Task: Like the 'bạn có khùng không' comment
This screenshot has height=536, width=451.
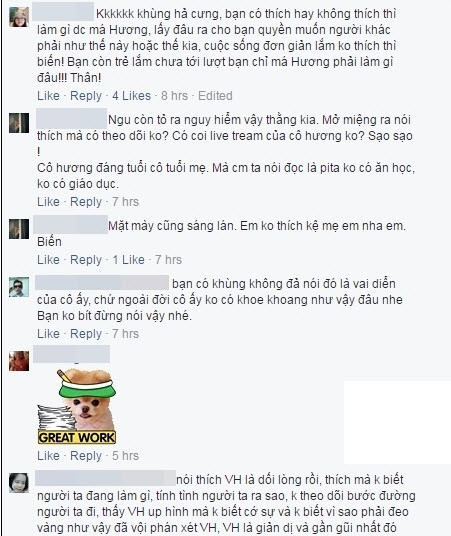Action: pos(48,334)
